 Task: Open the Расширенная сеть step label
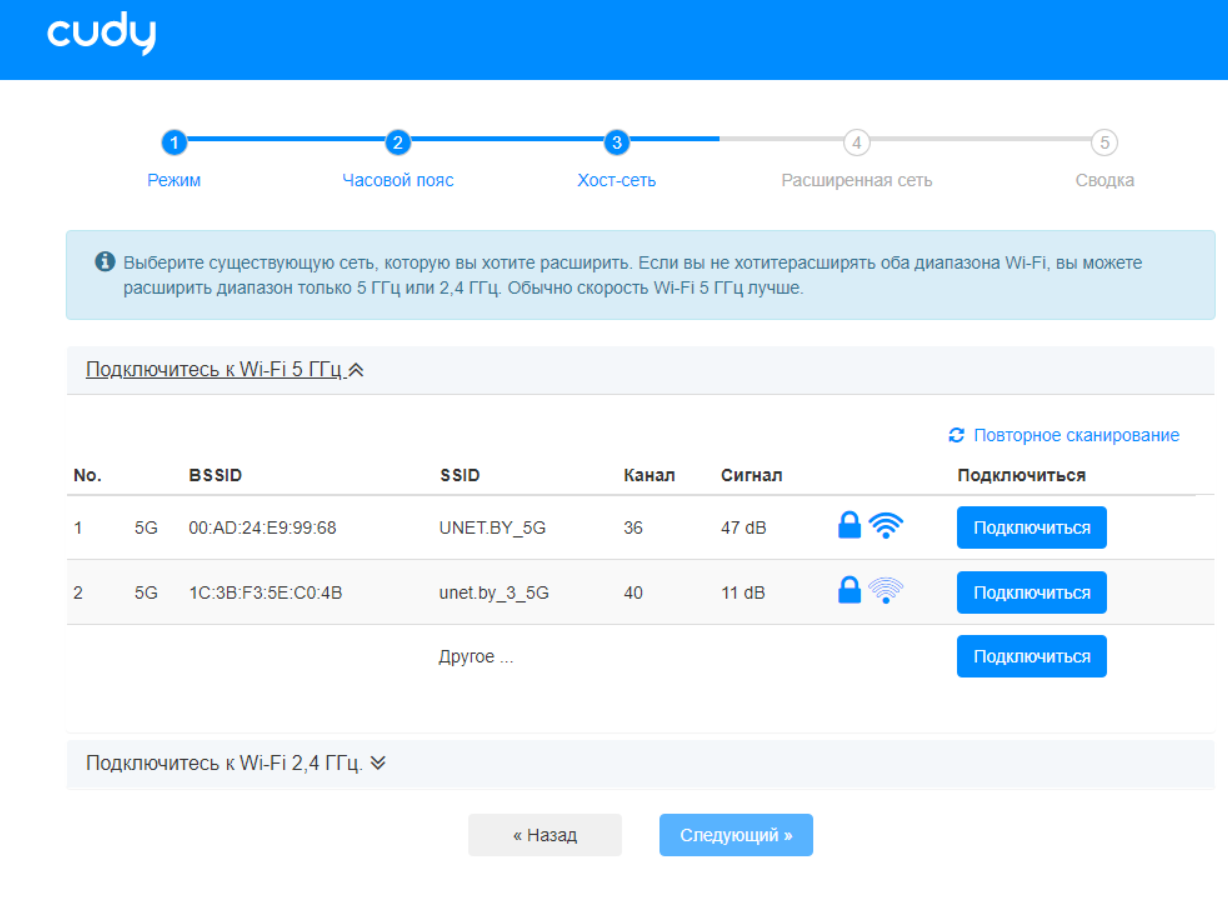click(x=857, y=181)
